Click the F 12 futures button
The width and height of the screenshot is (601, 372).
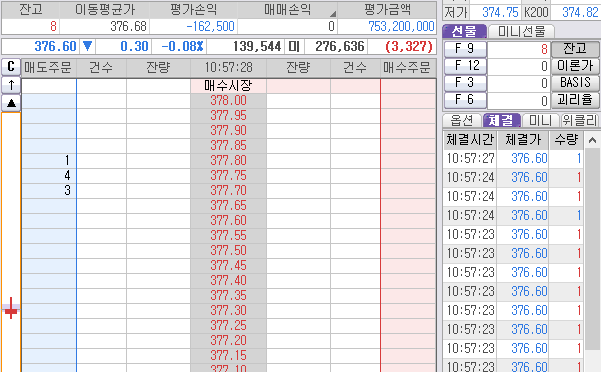tap(465, 66)
